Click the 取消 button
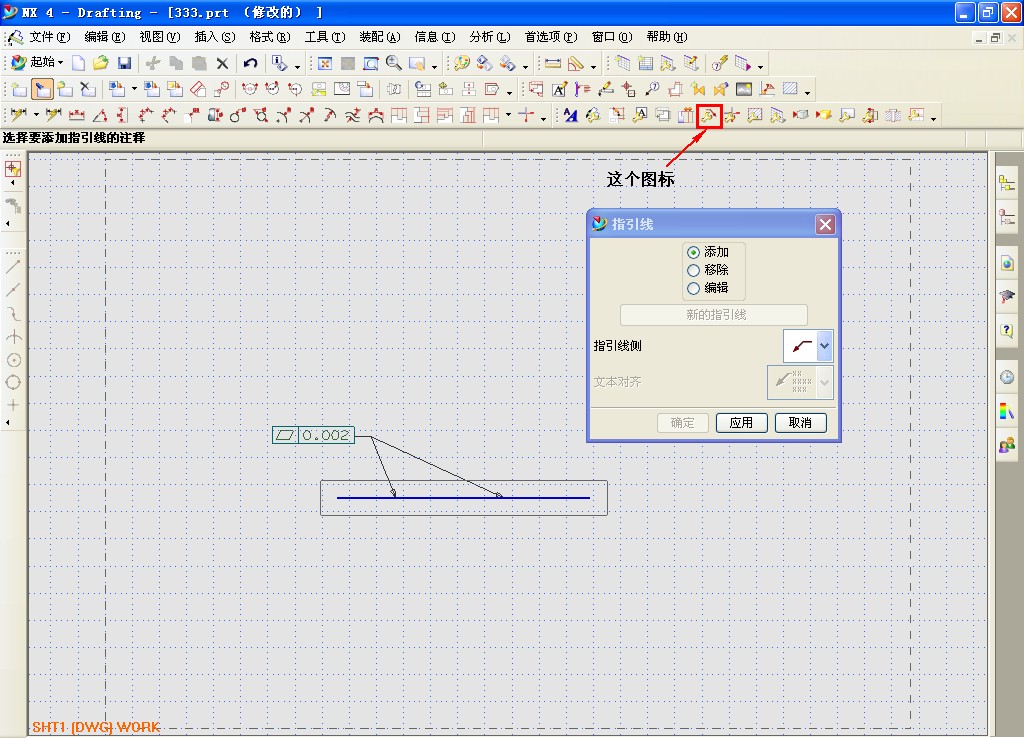The height and width of the screenshot is (738, 1024). click(x=801, y=423)
